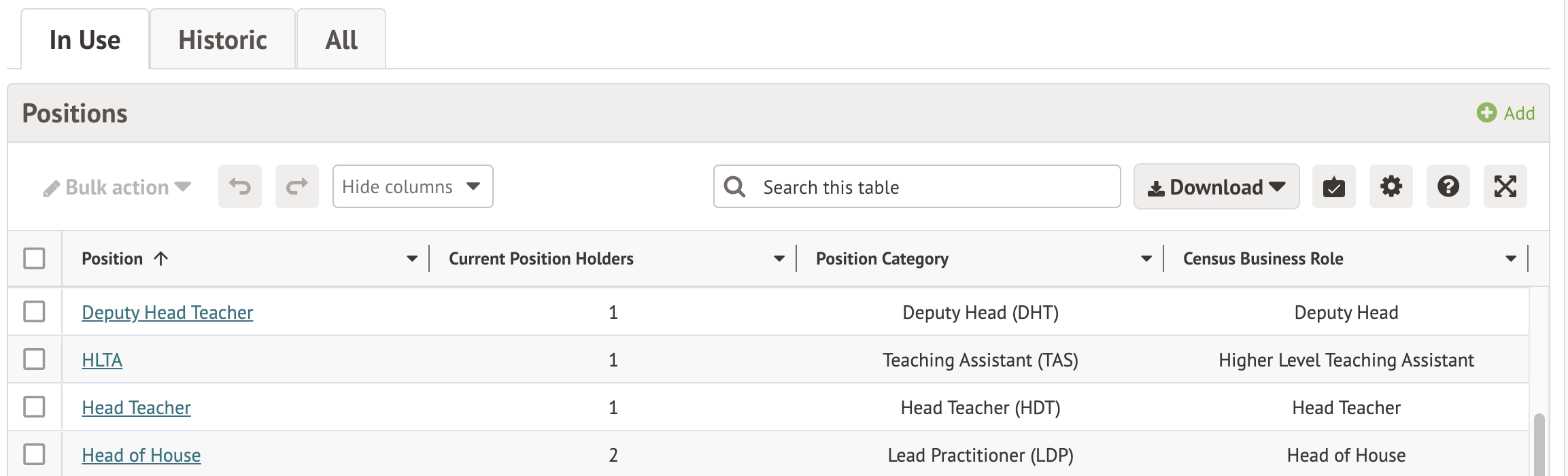Click the redo arrow icon

[297, 186]
